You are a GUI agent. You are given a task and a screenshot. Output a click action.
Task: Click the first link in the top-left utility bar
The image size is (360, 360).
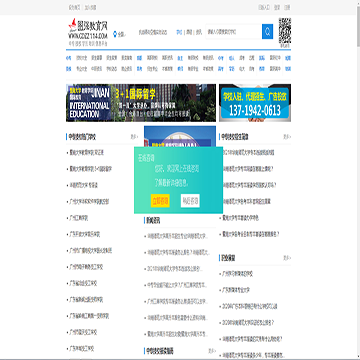(x=74, y=7)
